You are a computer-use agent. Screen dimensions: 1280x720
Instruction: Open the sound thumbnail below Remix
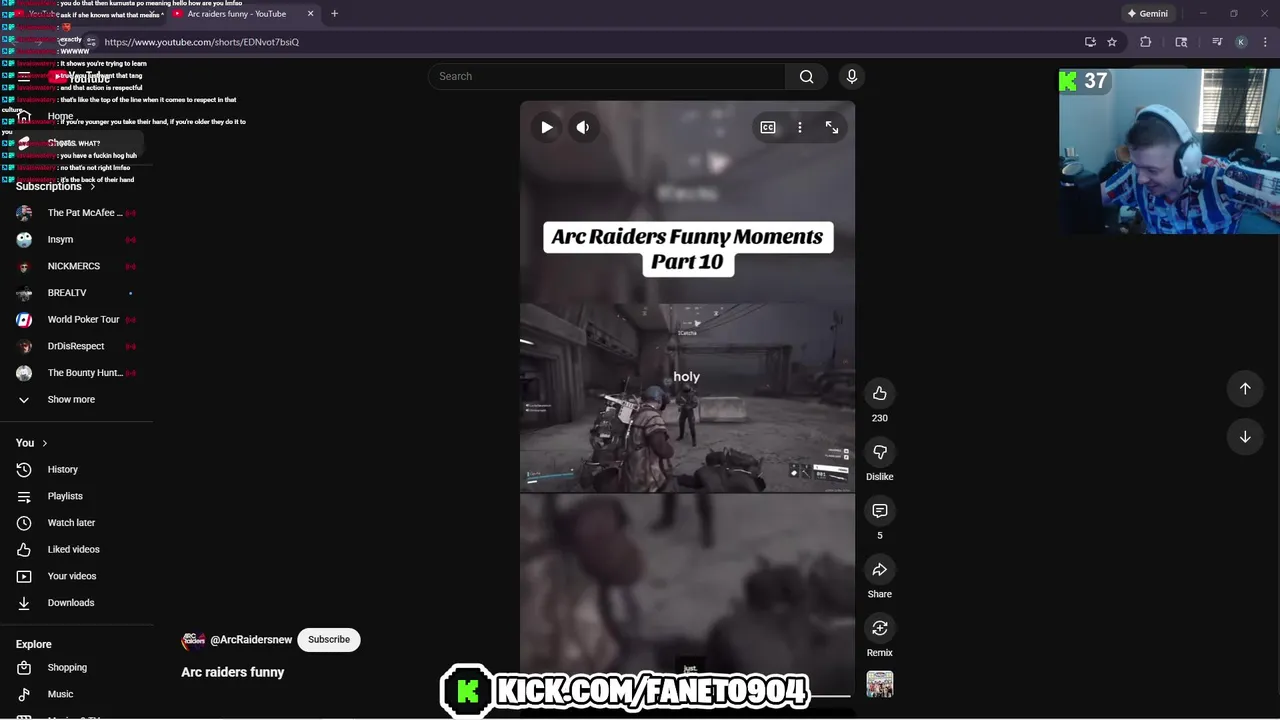pyautogui.click(x=880, y=685)
